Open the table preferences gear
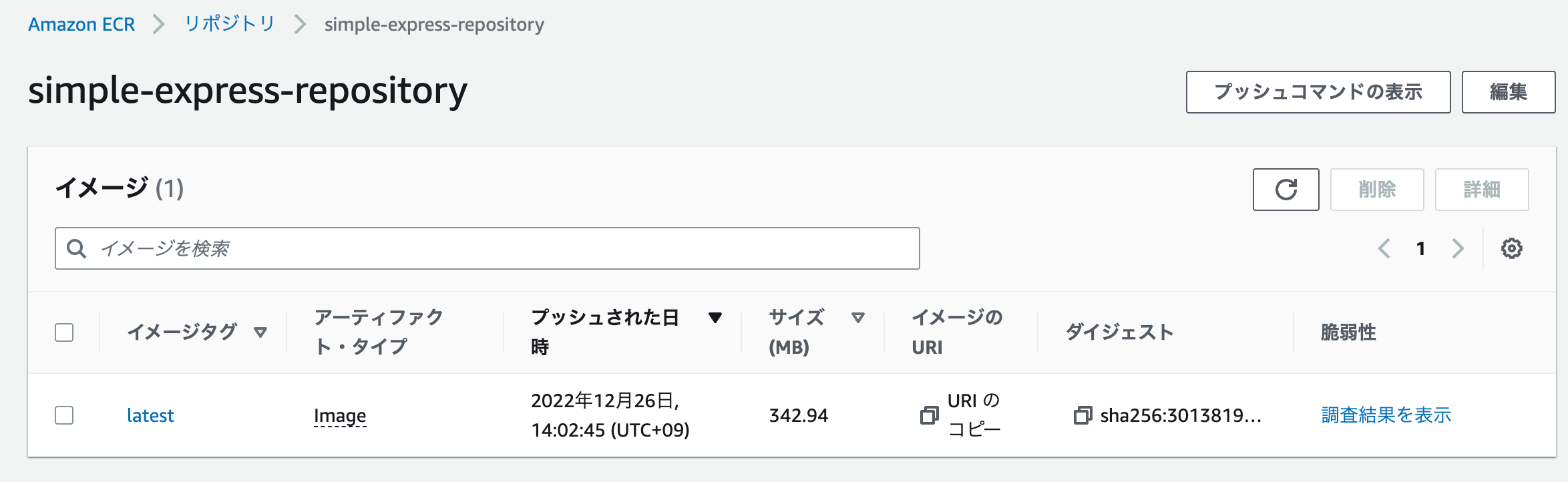 [1513, 248]
